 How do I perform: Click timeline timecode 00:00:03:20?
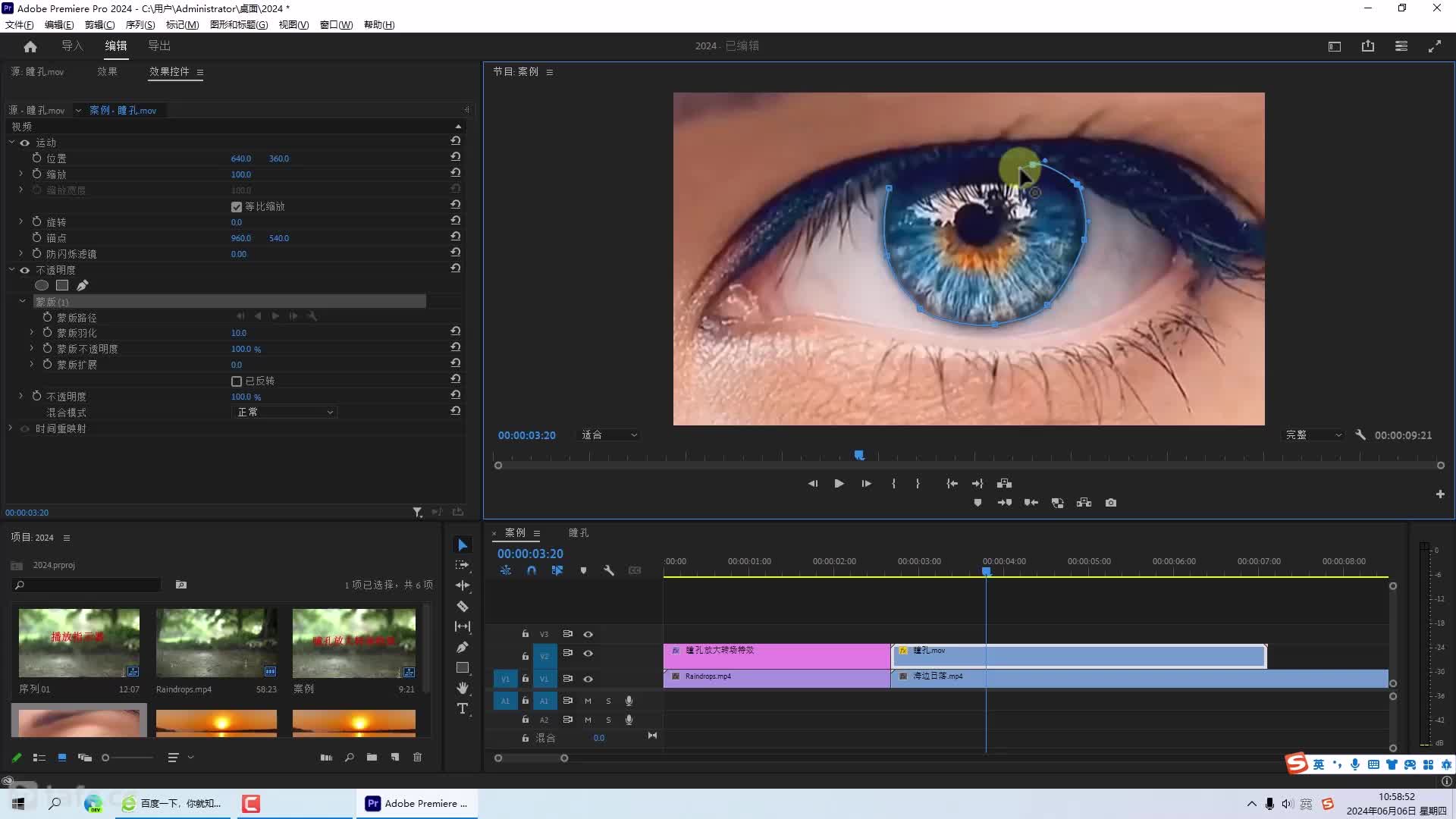(530, 554)
